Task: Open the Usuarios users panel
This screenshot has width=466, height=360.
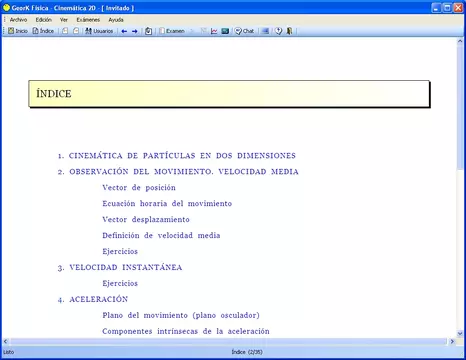Action: tap(99, 31)
